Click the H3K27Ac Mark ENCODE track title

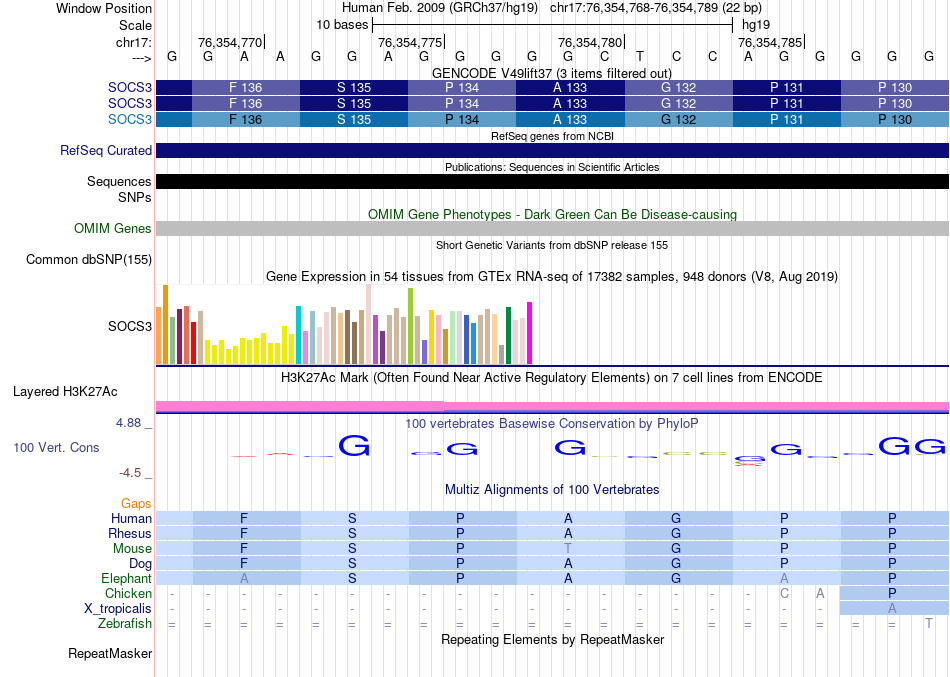coord(552,378)
